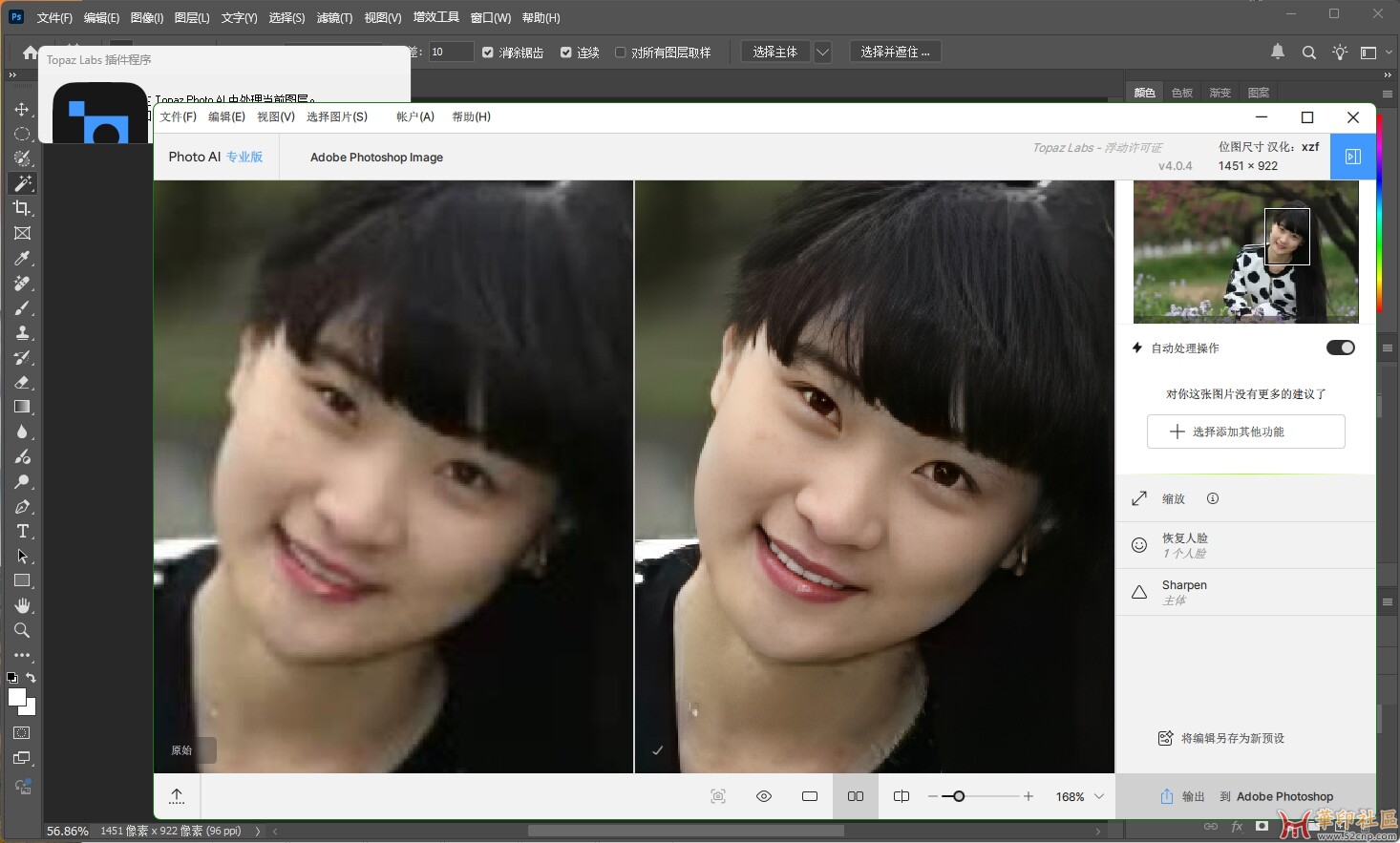Viewport: 1400px width, 843px height.
Task: Select the Move tool in Photoshop
Action: (x=22, y=109)
